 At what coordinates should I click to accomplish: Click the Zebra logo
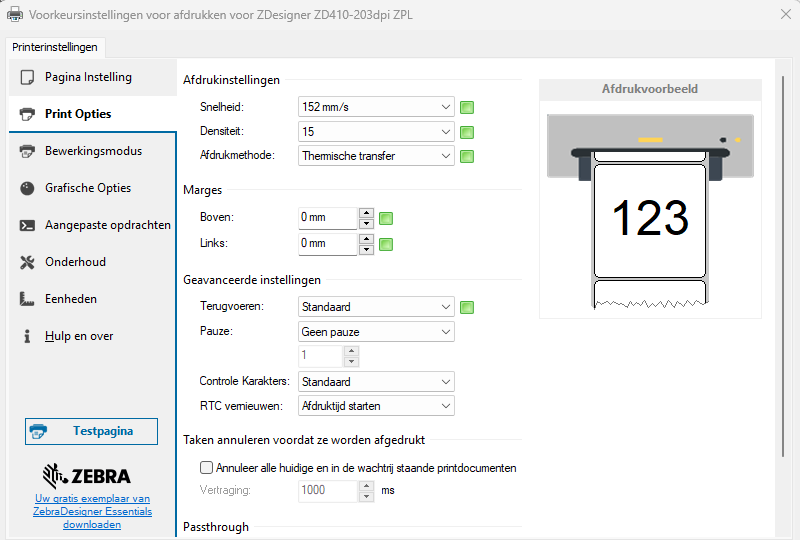(x=87, y=475)
